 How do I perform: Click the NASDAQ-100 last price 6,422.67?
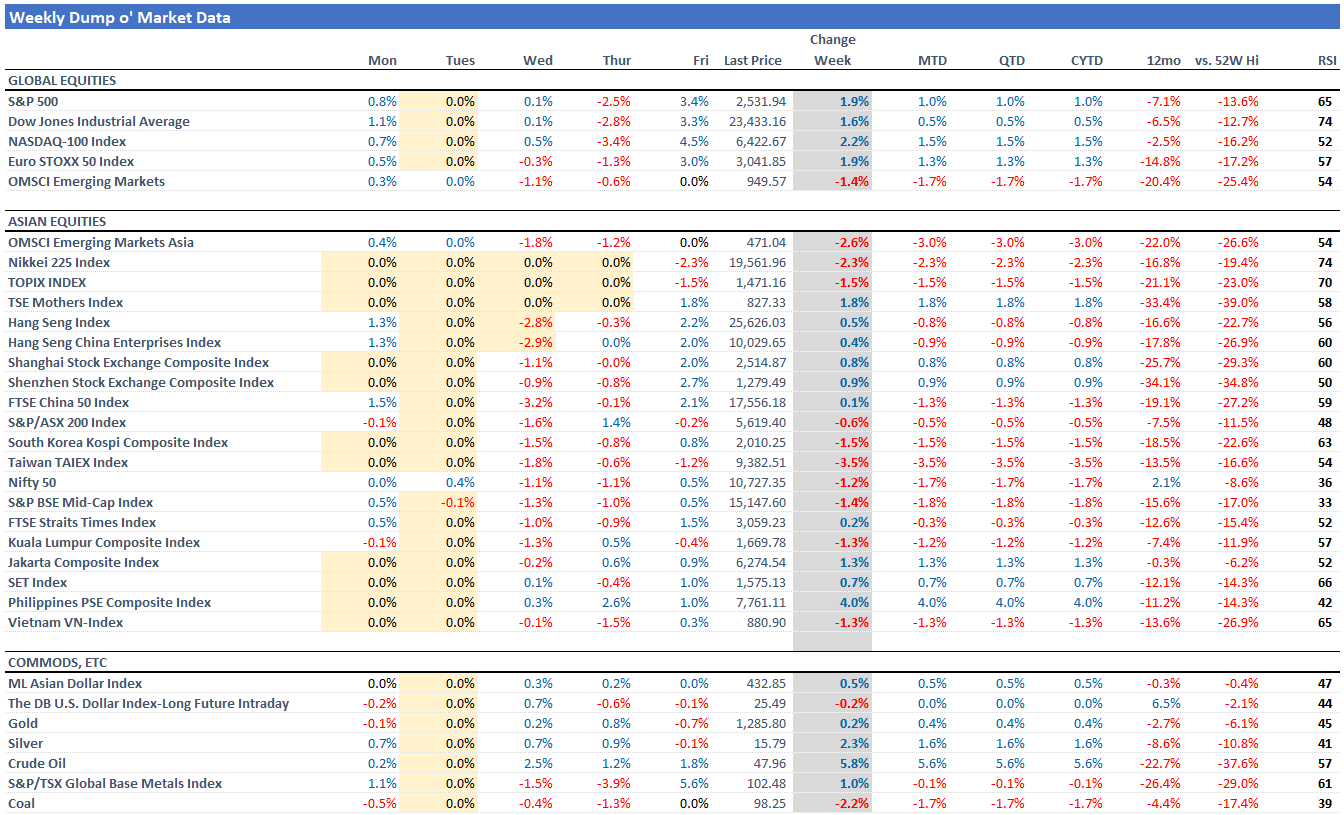(760, 141)
